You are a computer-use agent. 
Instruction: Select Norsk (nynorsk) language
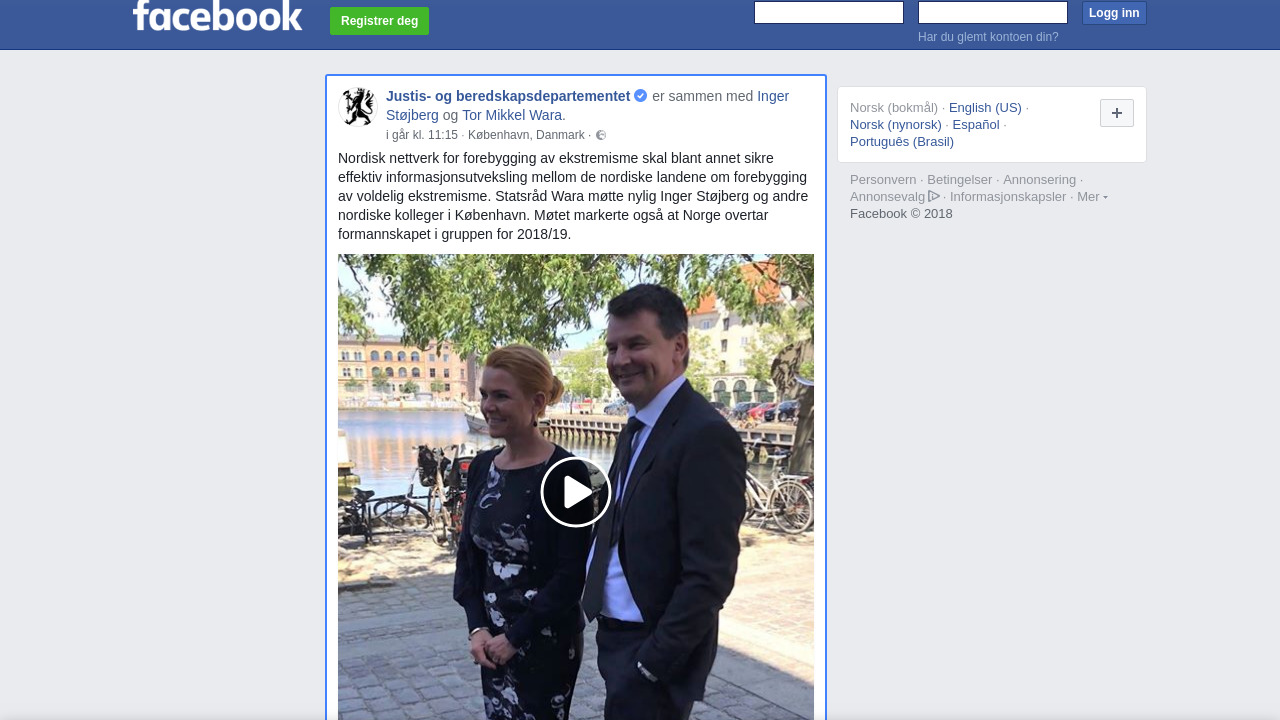click(x=896, y=125)
